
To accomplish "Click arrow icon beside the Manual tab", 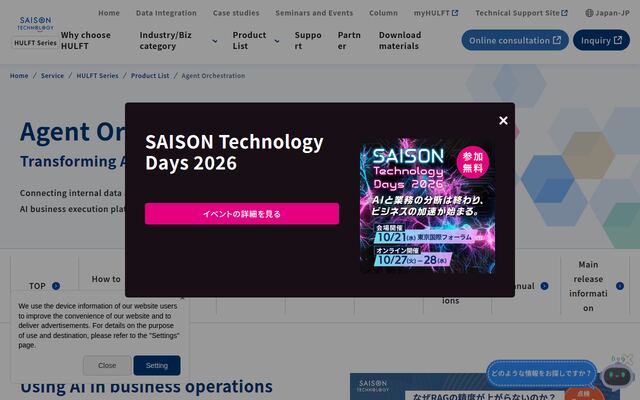I will [544, 286].
